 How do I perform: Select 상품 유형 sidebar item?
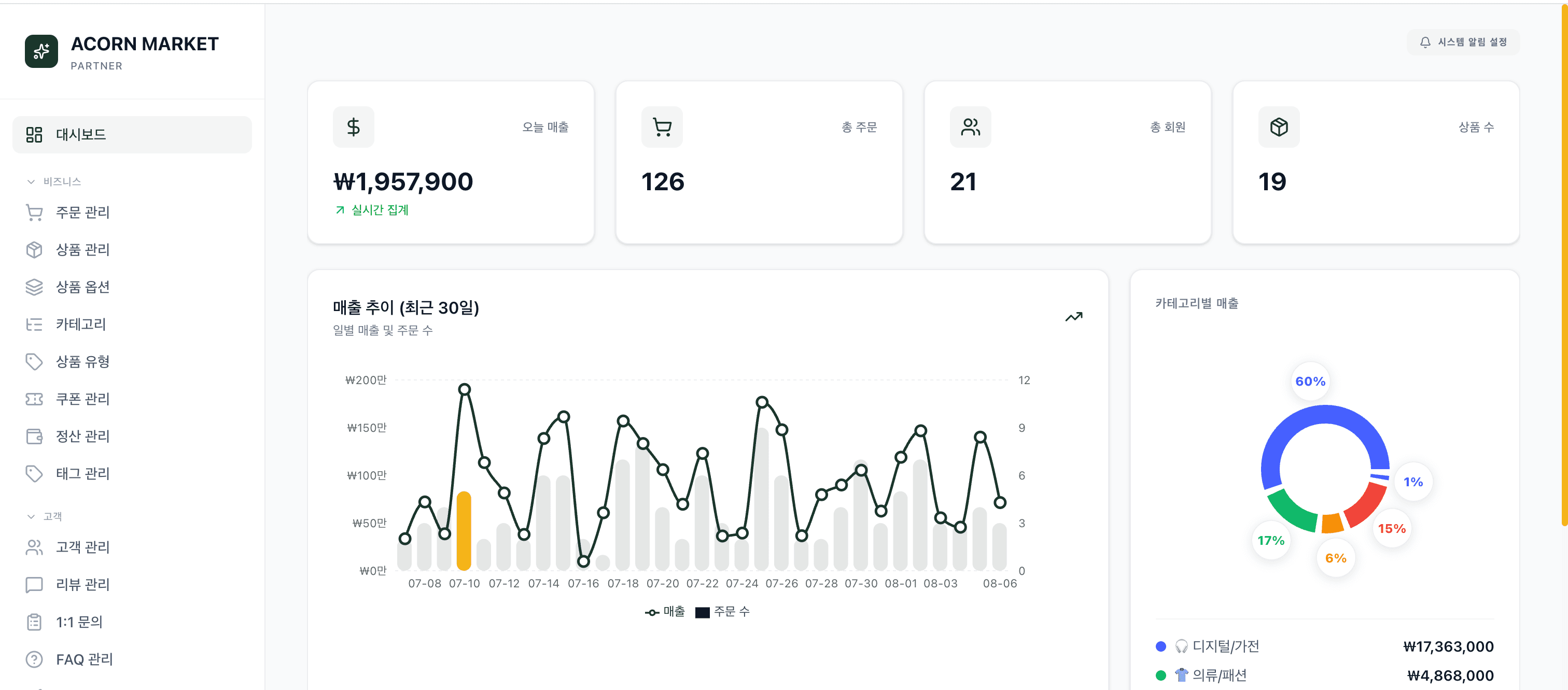[132, 361]
